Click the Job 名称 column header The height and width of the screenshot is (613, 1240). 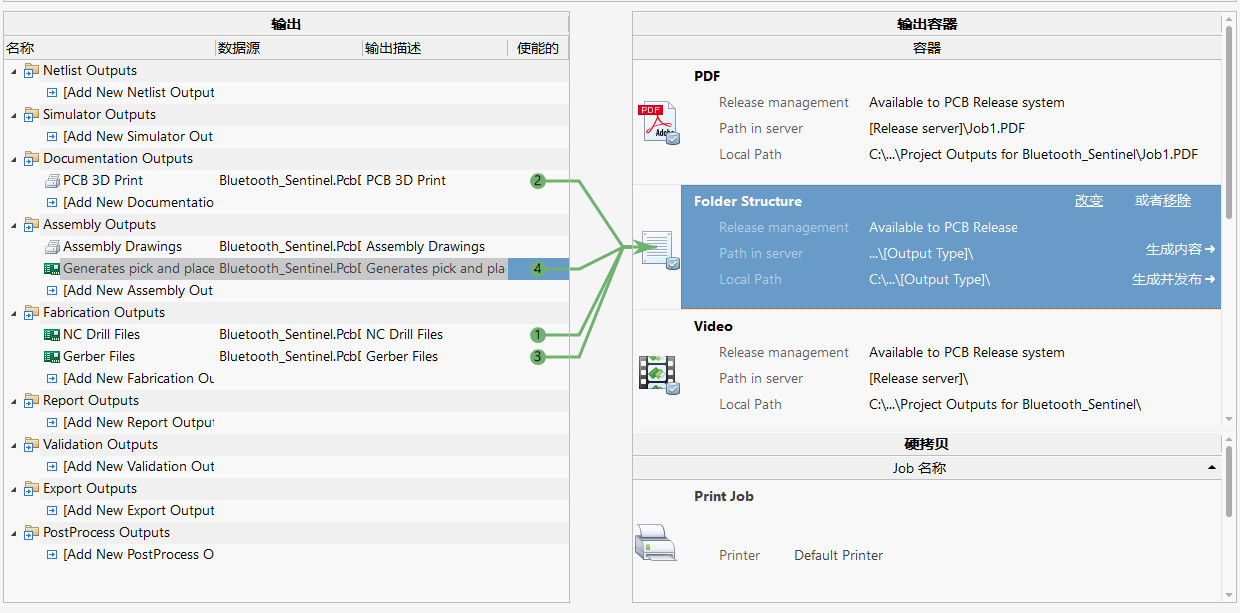[919, 468]
